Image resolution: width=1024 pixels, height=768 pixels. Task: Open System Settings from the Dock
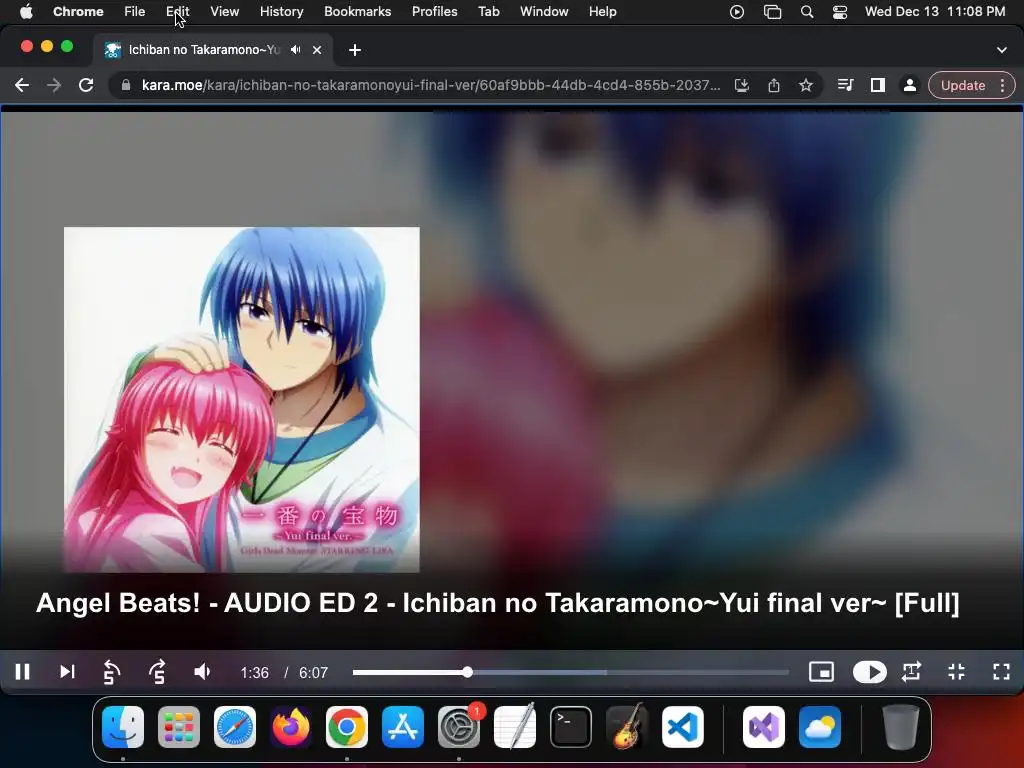click(x=459, y=727)
